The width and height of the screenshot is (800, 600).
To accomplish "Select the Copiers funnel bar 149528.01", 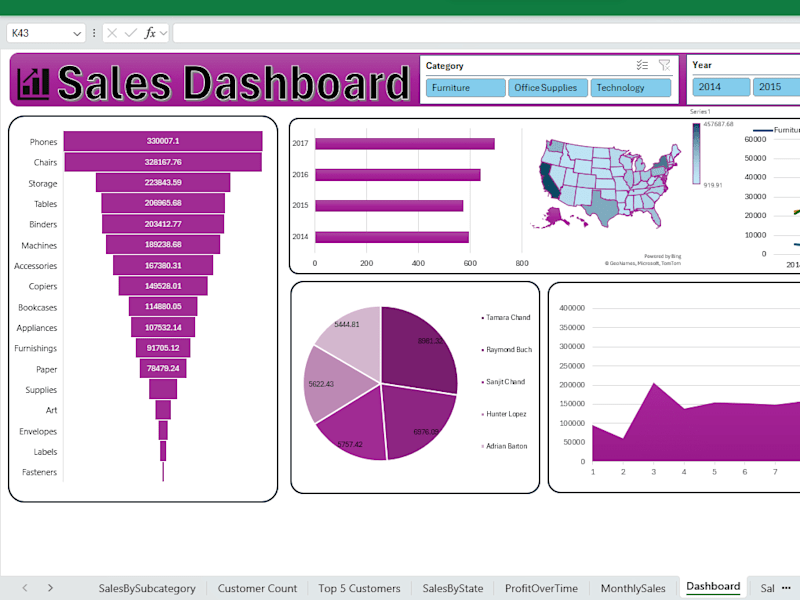I will click(x=163, y=286).
